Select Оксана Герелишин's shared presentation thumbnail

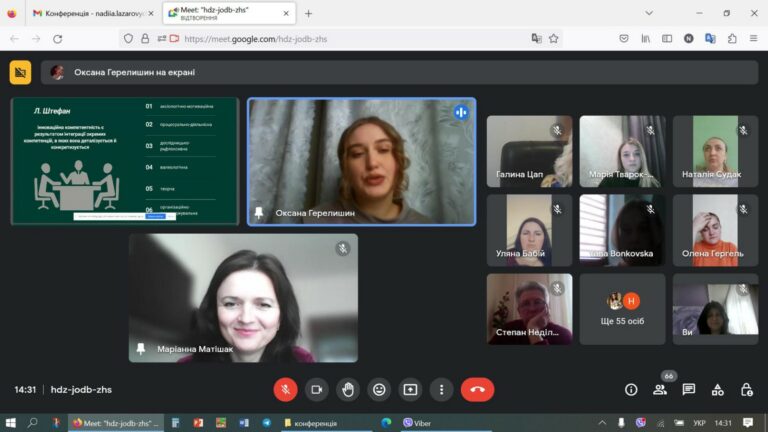point(125,161)
